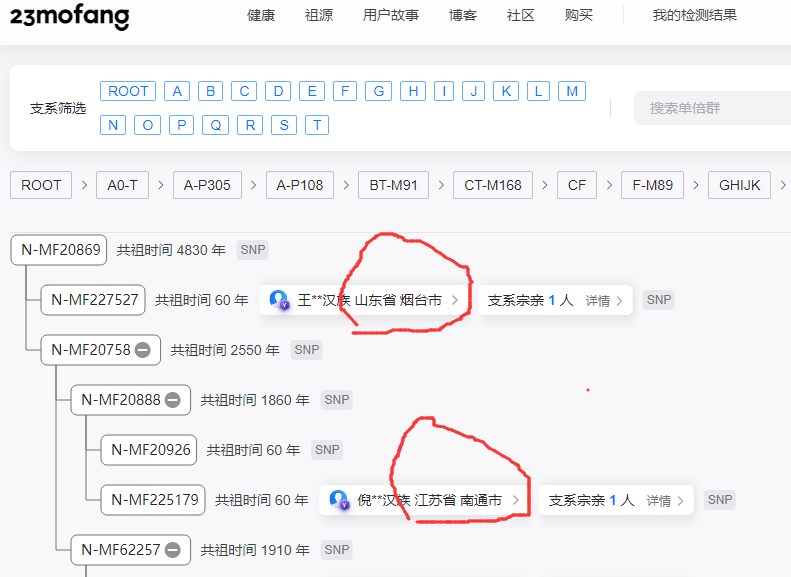
Task: Collapse the N-MF20758 branch
Action: click(x=143, y=350)
